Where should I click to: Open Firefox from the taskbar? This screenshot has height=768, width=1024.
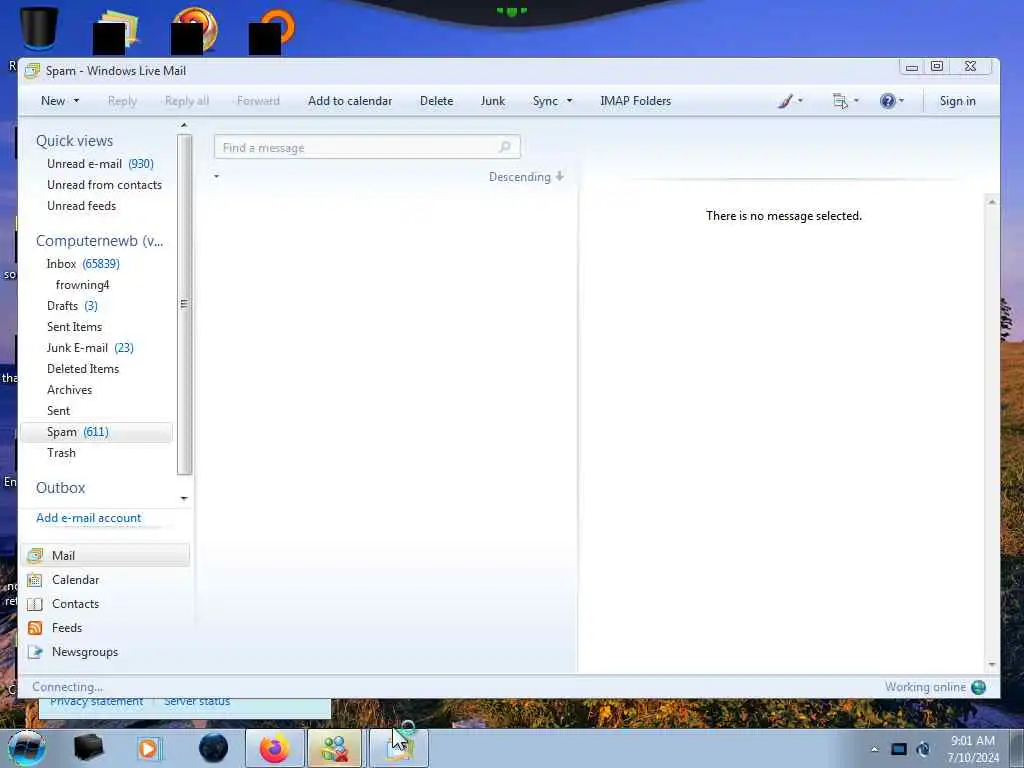(274, 748)
